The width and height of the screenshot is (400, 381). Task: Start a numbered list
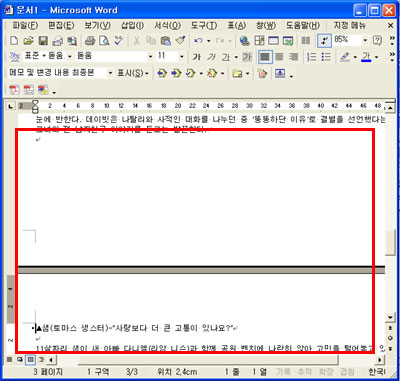312,57
